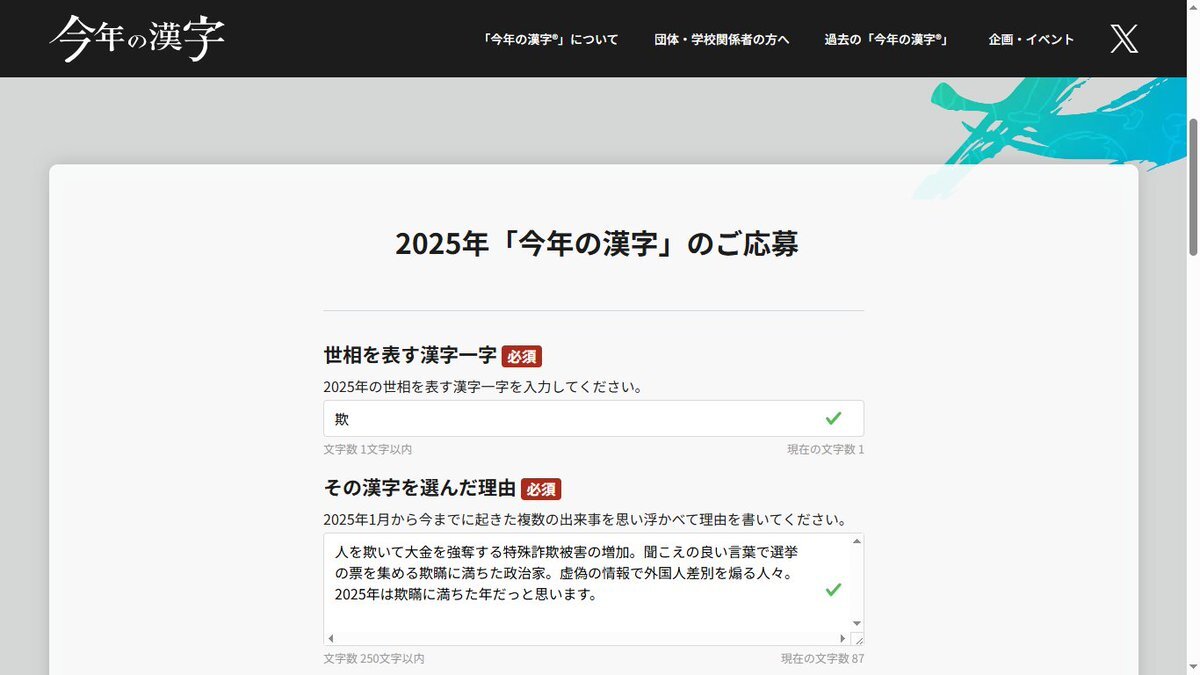
Task: Click textarea horizontal scroll right arrow
Action: pos(842,638)
